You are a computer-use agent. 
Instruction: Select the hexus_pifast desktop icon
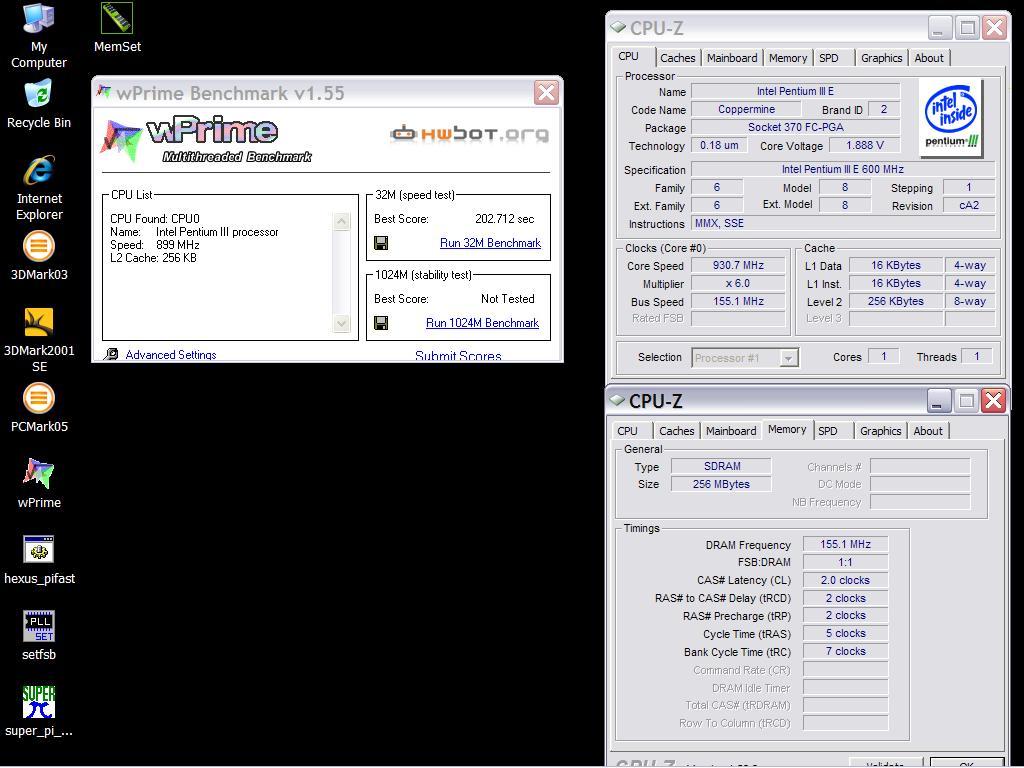(x=39, y=560)
